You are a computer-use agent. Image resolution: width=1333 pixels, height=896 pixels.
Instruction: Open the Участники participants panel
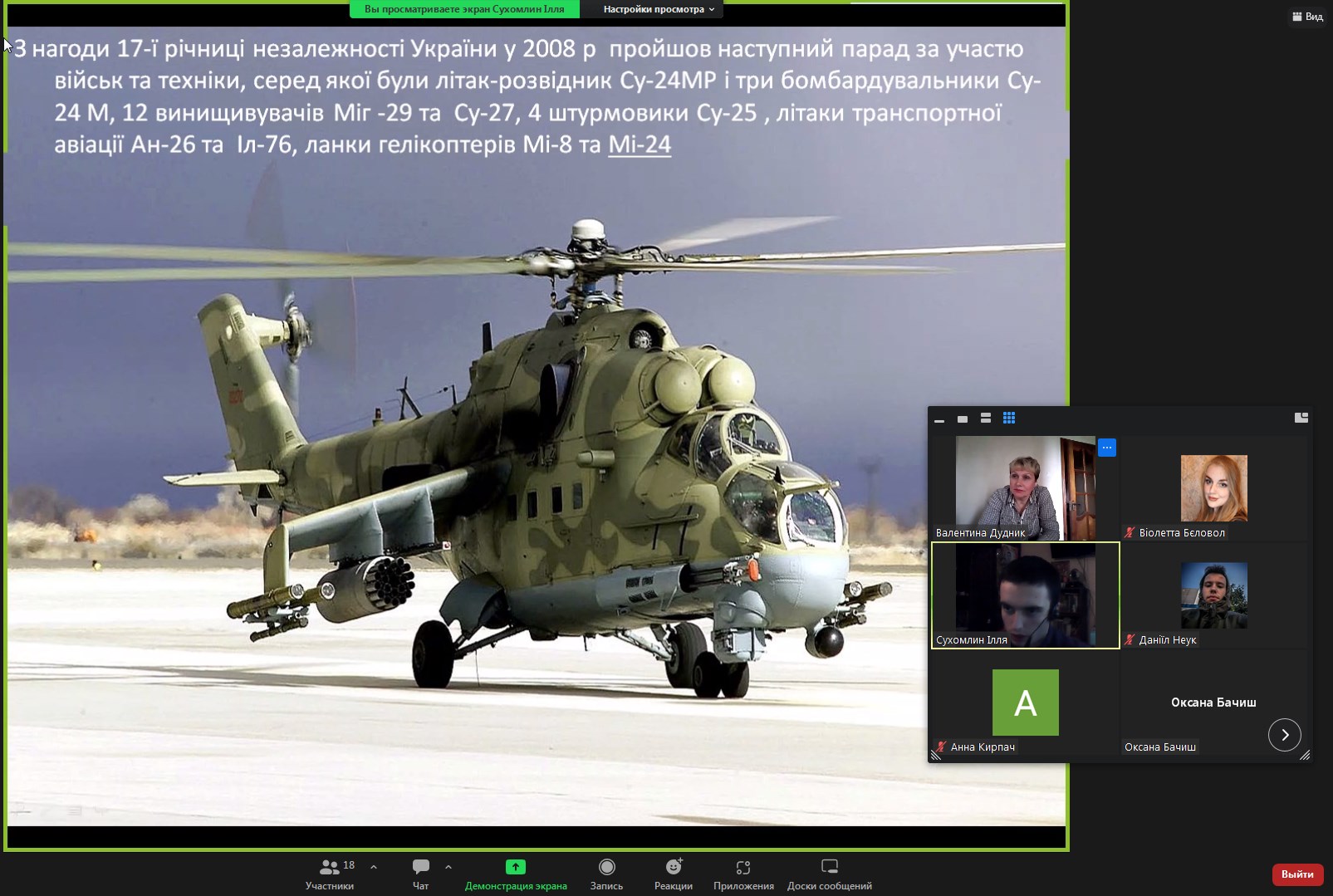[330, 874]
